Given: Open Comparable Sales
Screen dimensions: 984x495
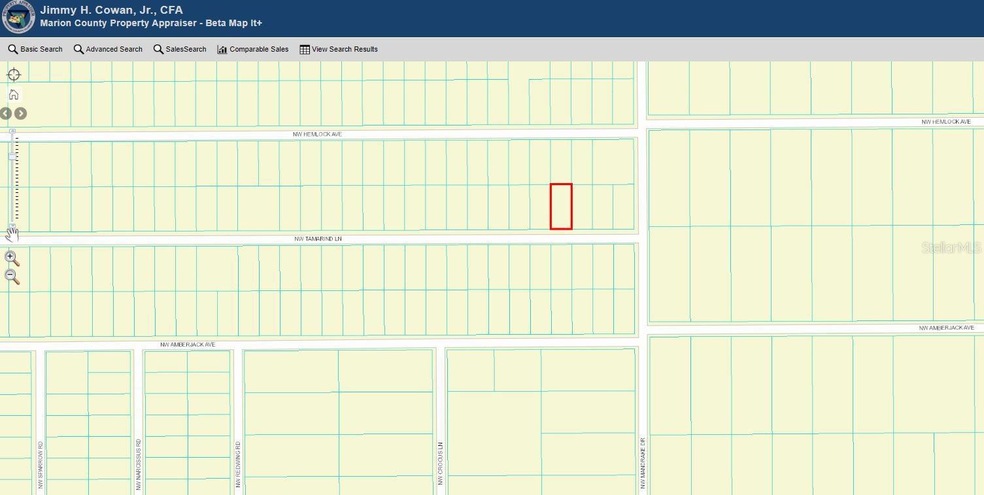Looking at the screenshot, I should pyautogui.click(x=253, y=49).
